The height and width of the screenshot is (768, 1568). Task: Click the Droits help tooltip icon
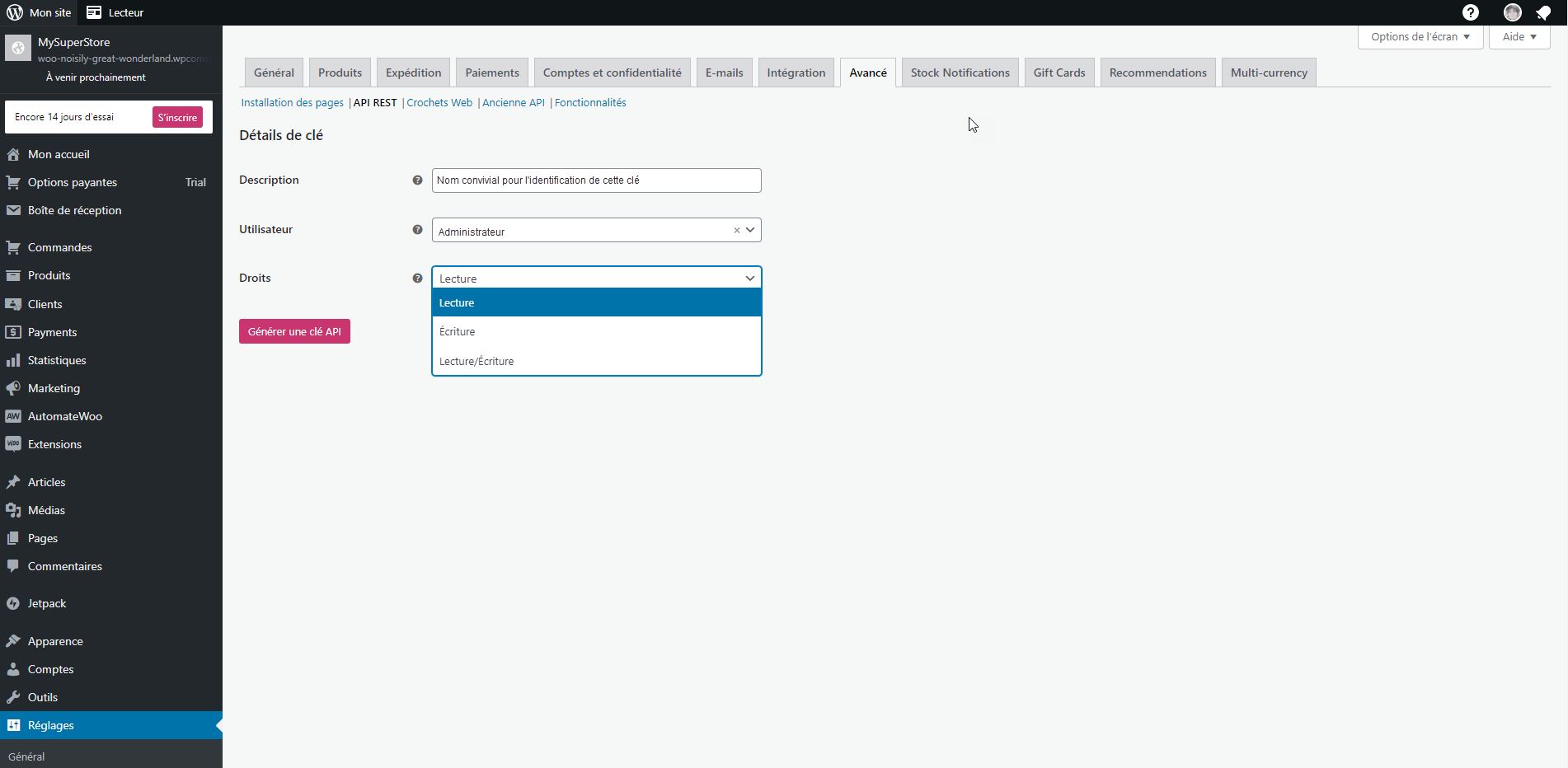[x=417, y=279]
